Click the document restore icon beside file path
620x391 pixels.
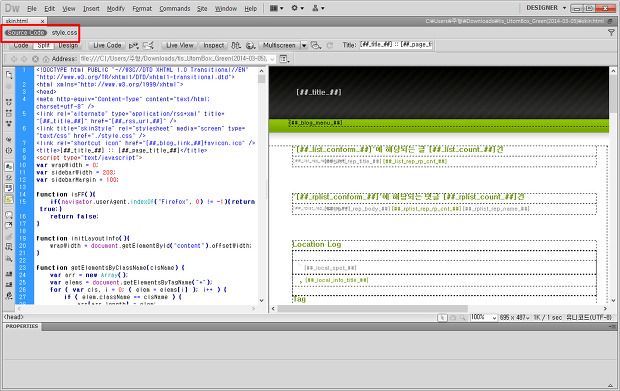point(611,21)
